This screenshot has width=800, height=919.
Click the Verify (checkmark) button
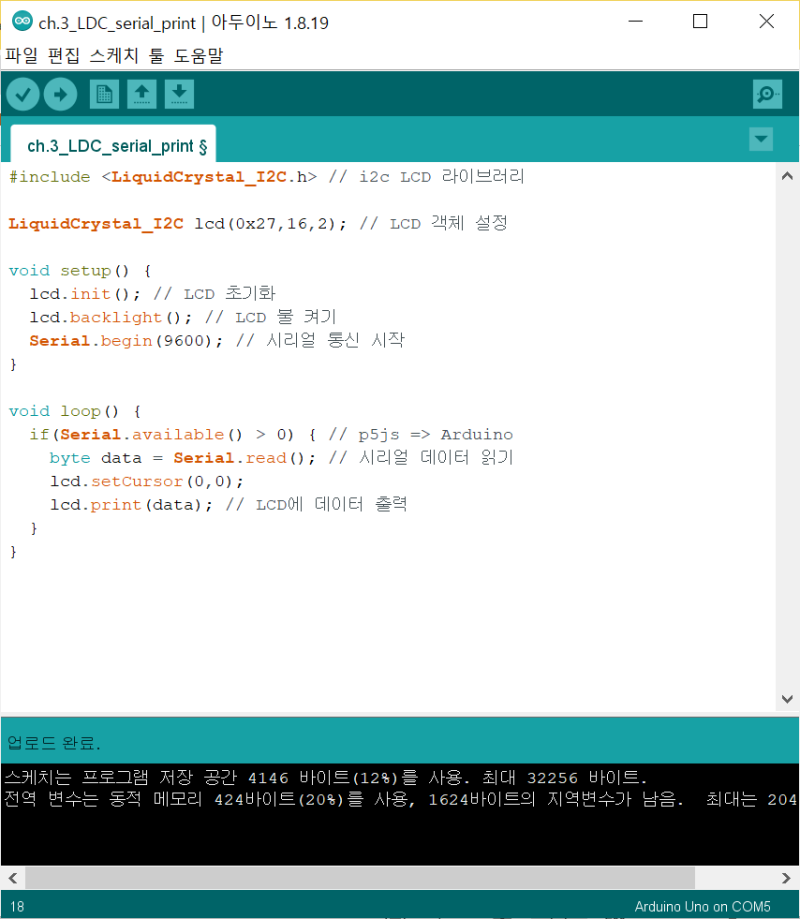(x=22, y=93)
